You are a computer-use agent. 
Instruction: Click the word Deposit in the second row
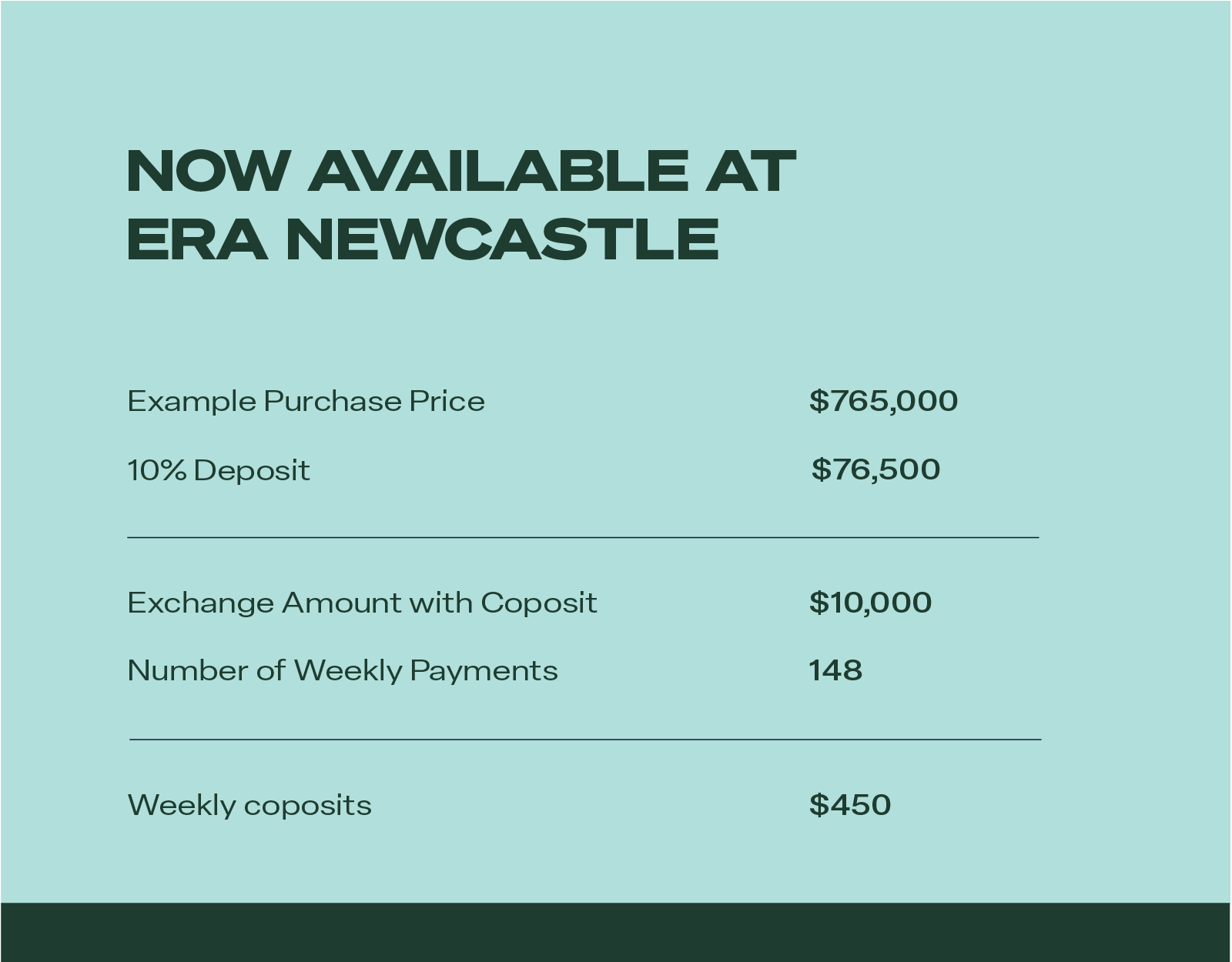[252, 470]
